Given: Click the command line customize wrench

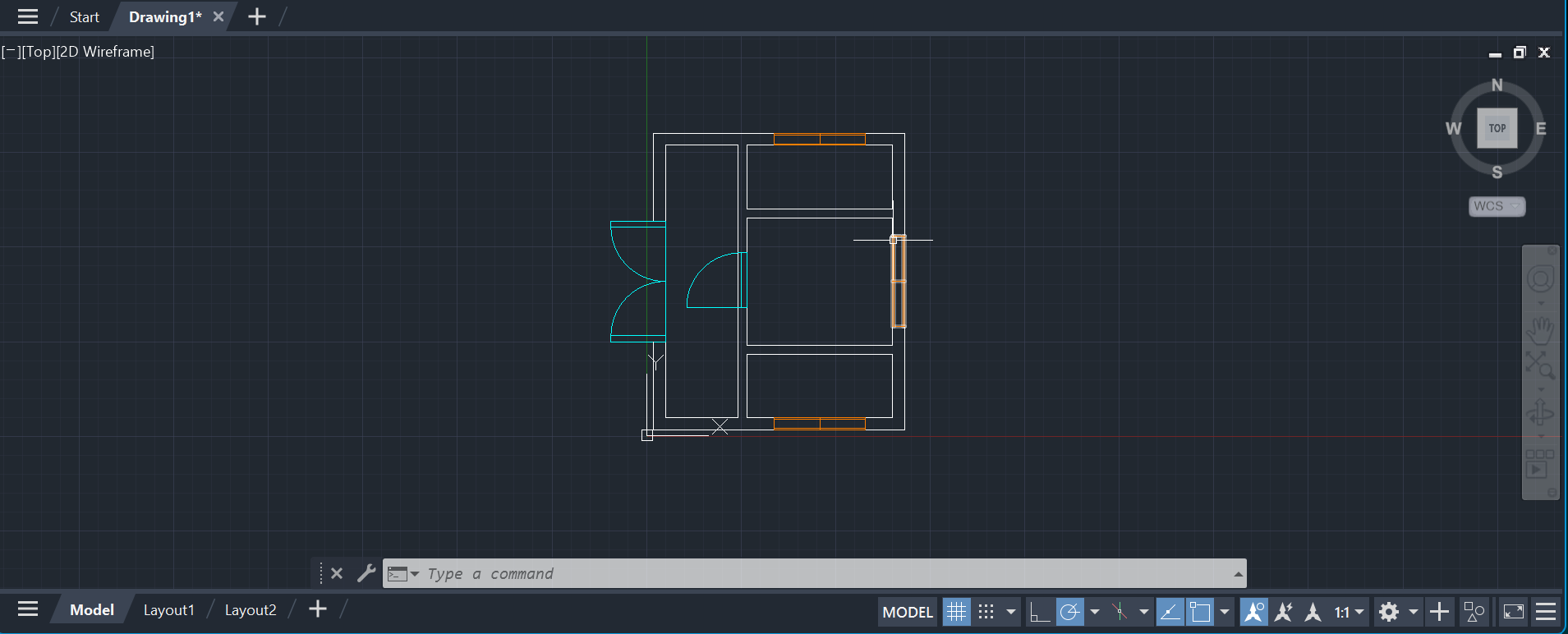Looking at the screenshot, I should pos(366,573).
